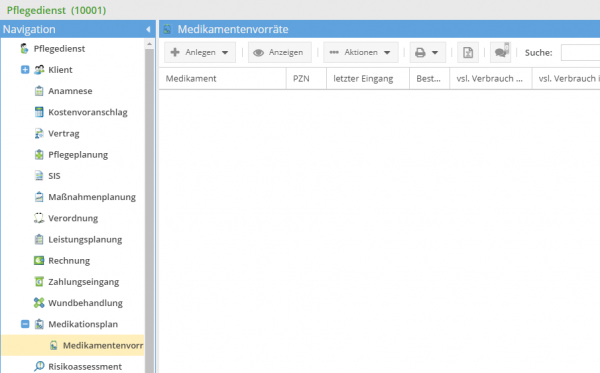Viewport: 600px width, 373px height.
Task: Click the Klient people icon
Action: tap(39, 70)
